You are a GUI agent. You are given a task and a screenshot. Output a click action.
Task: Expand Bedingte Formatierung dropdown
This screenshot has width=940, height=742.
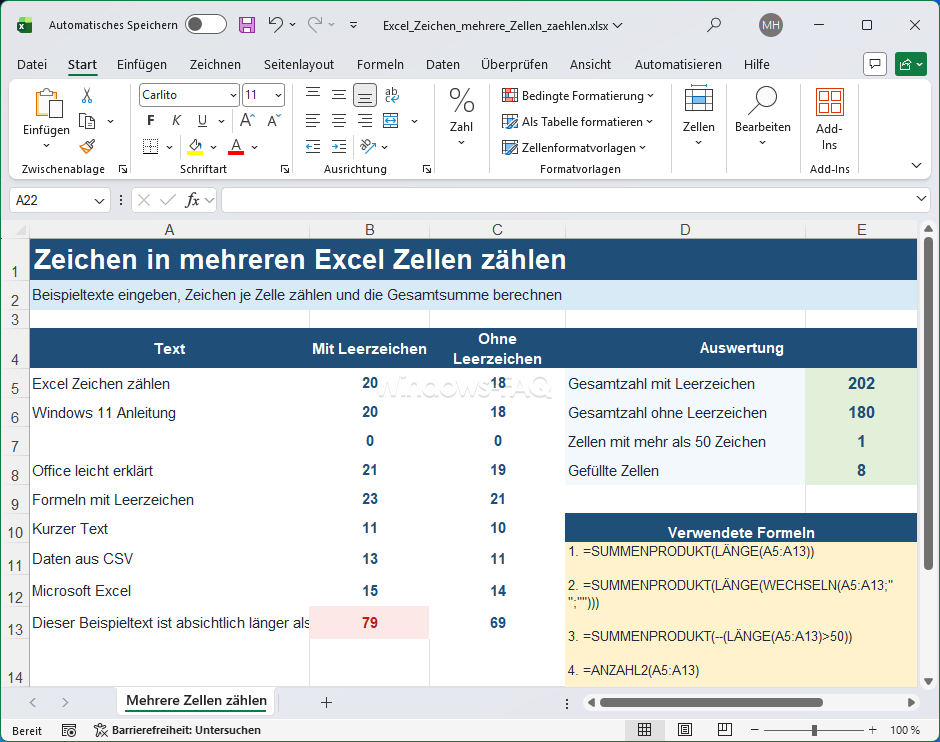[578, 95]
